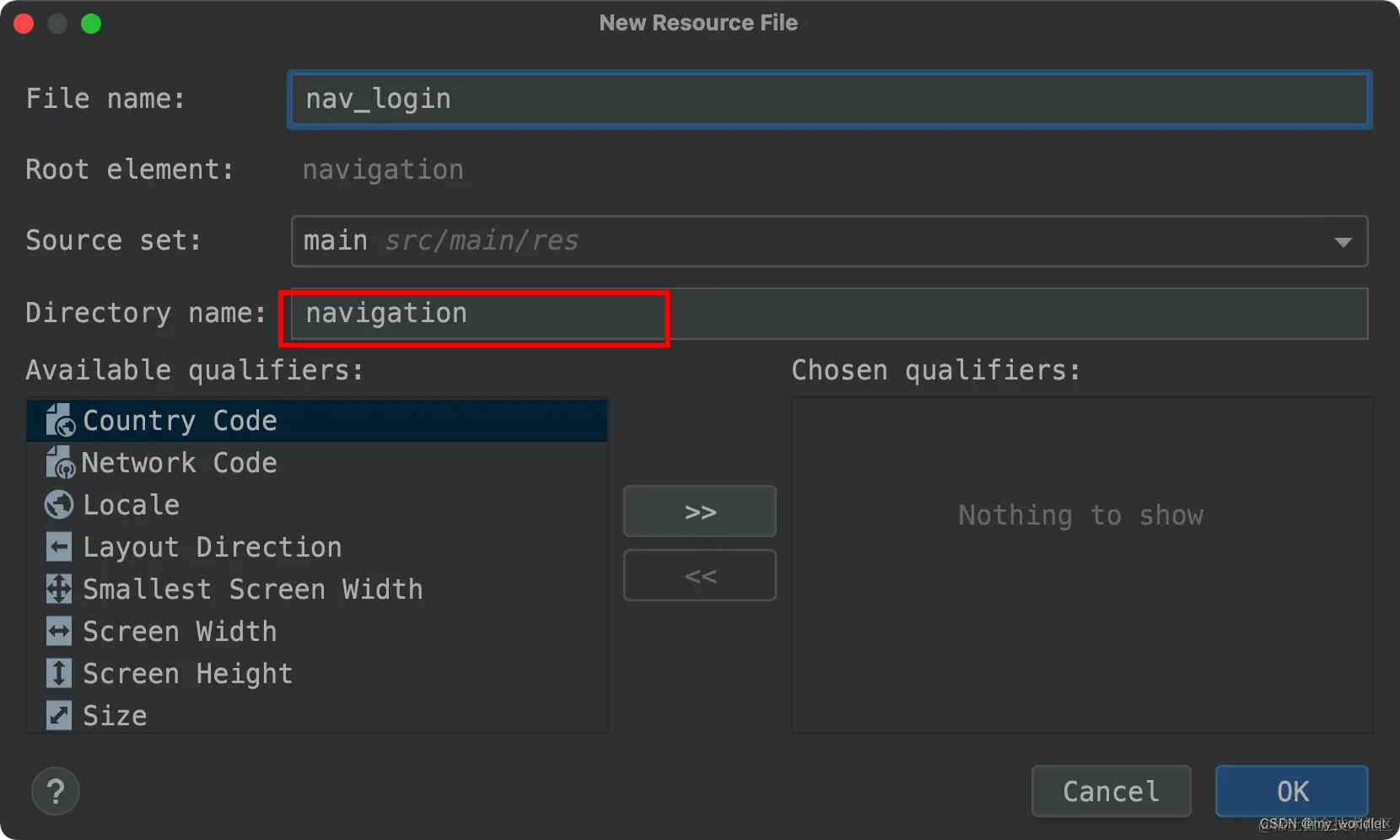Image resolution: width=1400 pixels, height=840 pixels.
Task: Focus the Directory name field
Action: (x=829, y=314)
